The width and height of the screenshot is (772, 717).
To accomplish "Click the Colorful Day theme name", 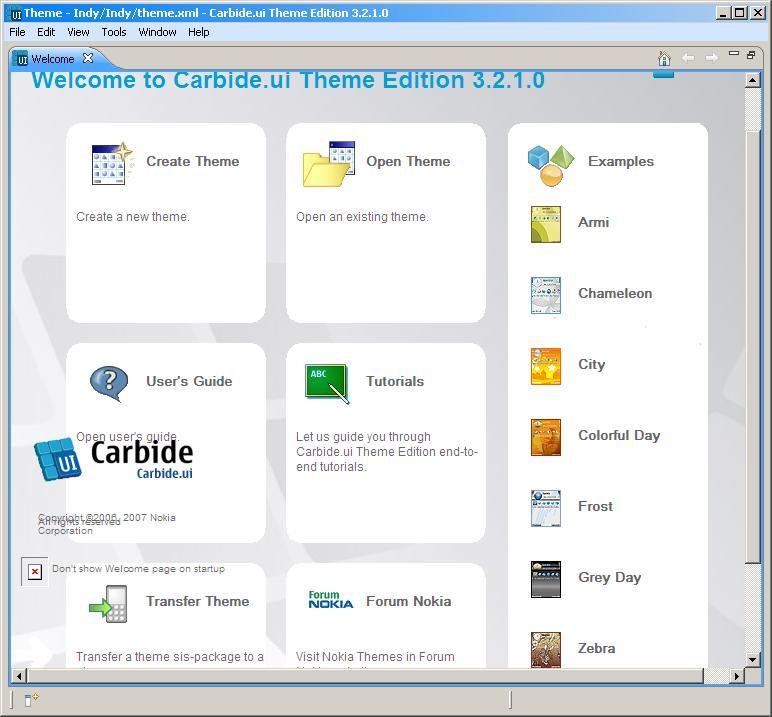I will [x=619, y=436].
